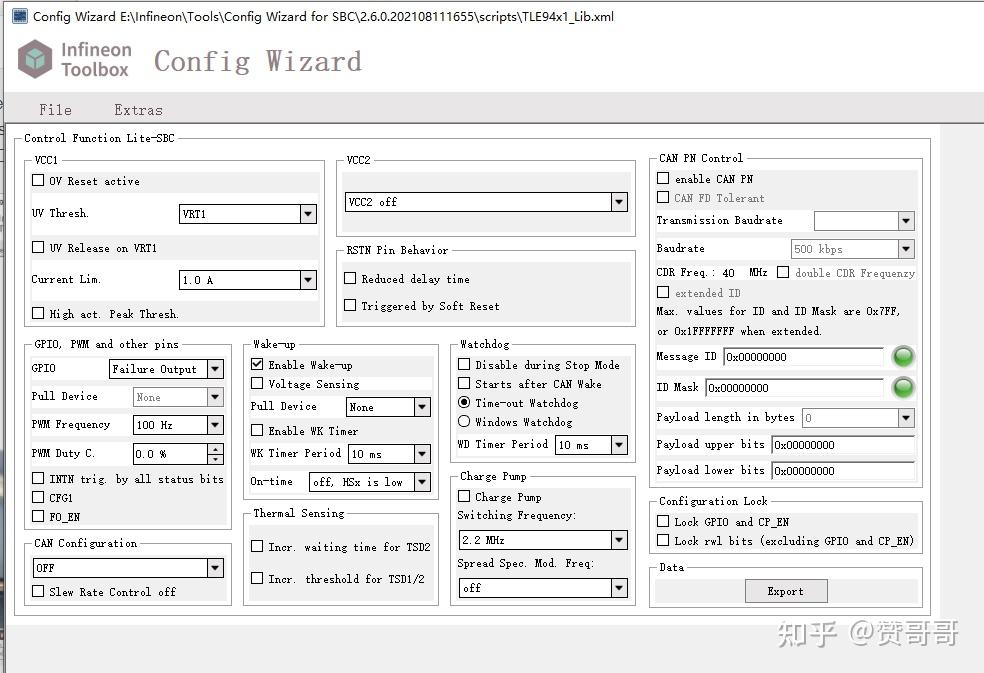
Task: Tick CAN FD Tolerant checkbox
Action: [x=663, y=197]
